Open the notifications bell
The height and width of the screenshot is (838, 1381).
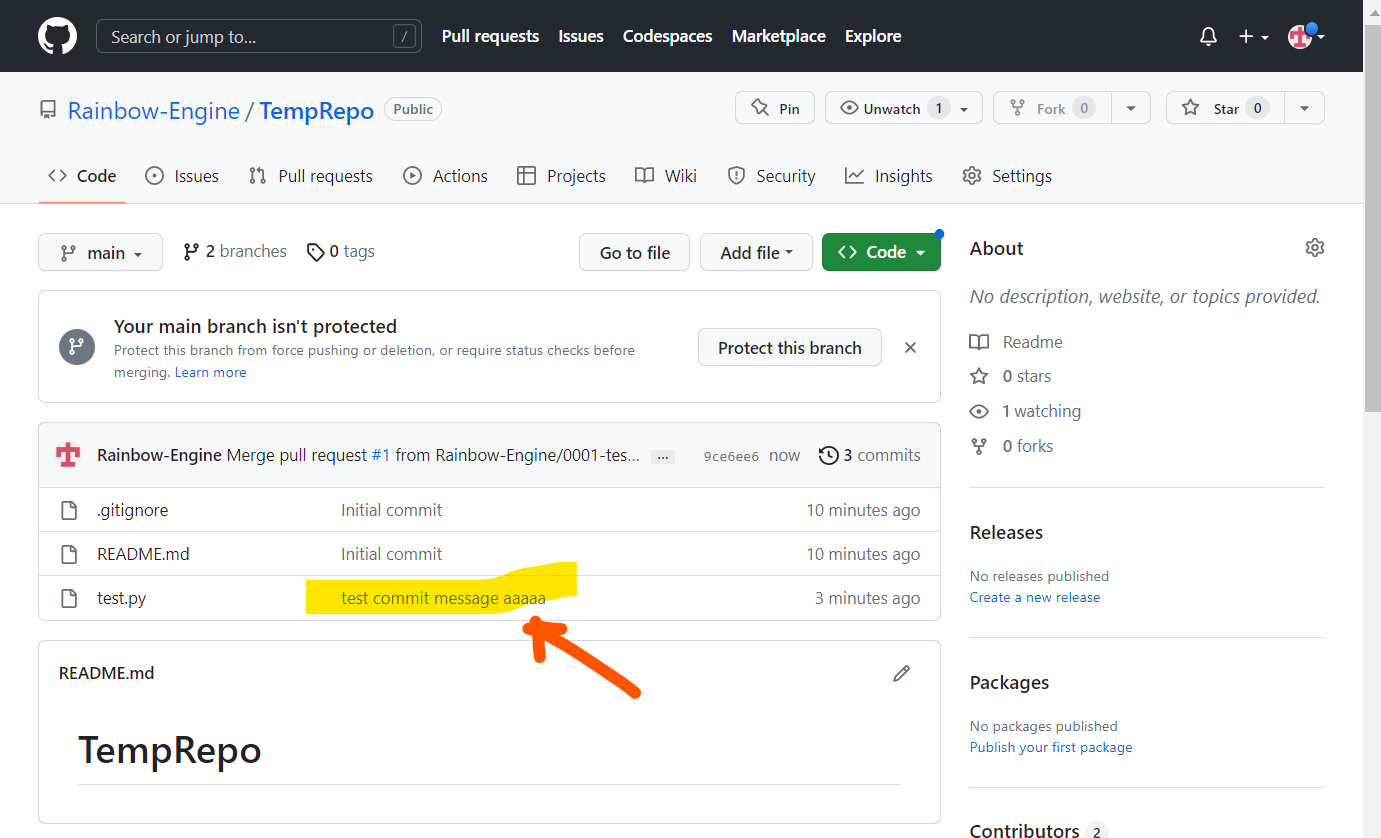pos(1208,37)
